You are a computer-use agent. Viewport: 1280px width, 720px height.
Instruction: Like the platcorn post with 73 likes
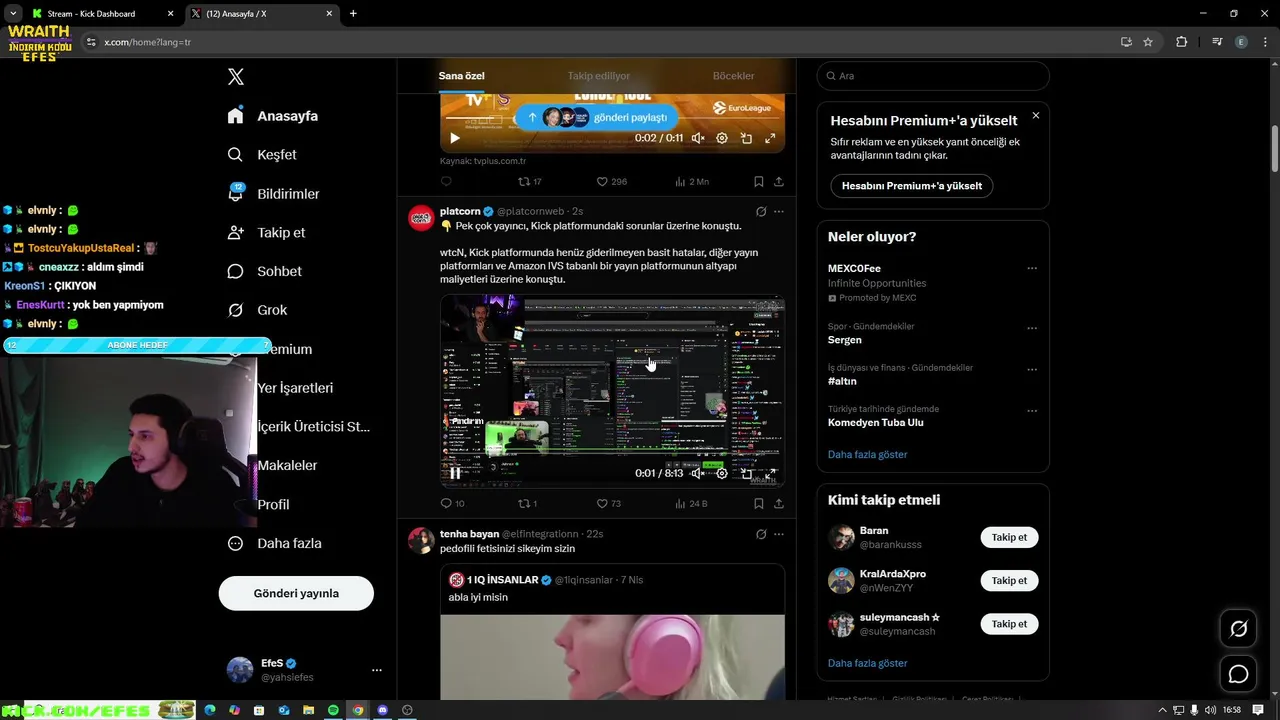[608, 503]
